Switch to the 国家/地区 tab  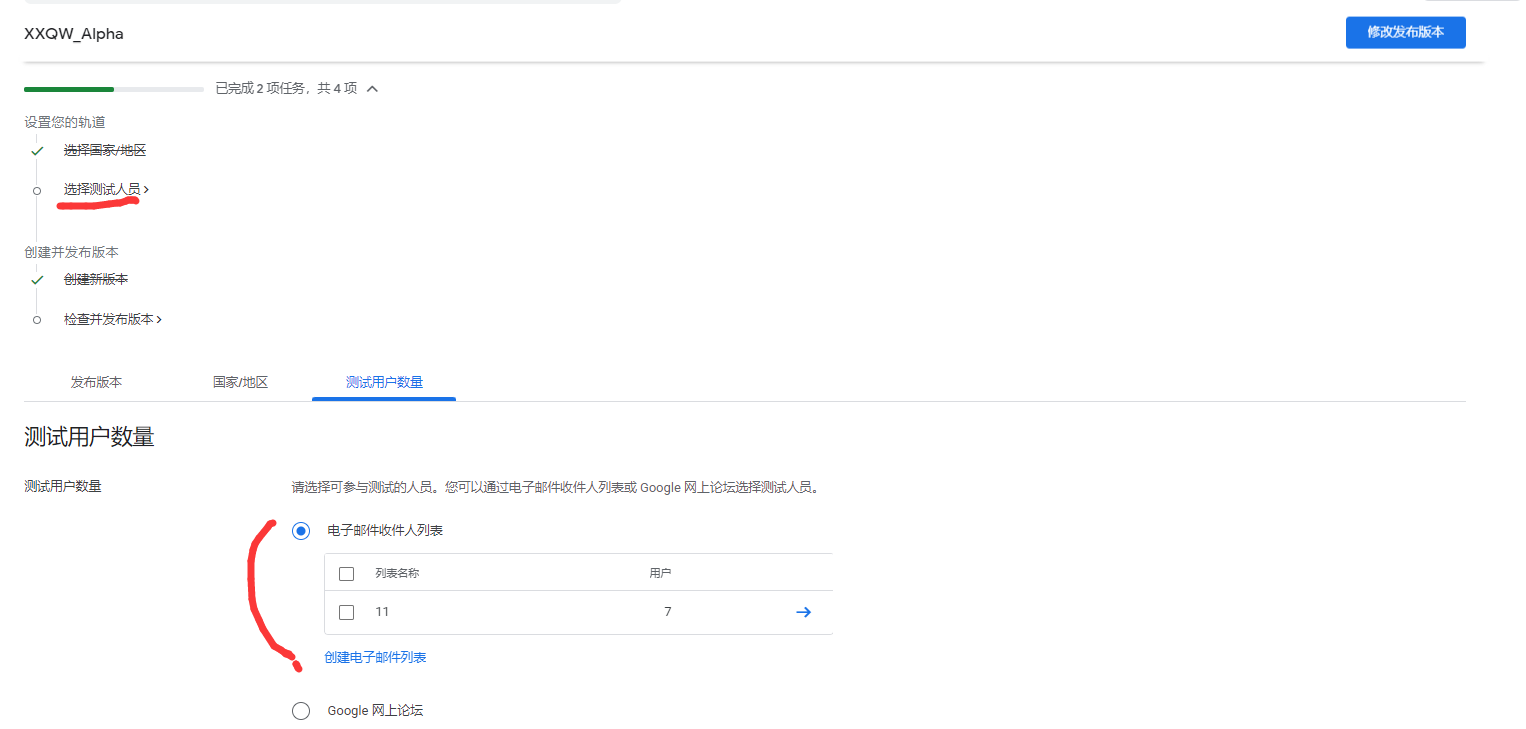point(240,382)
